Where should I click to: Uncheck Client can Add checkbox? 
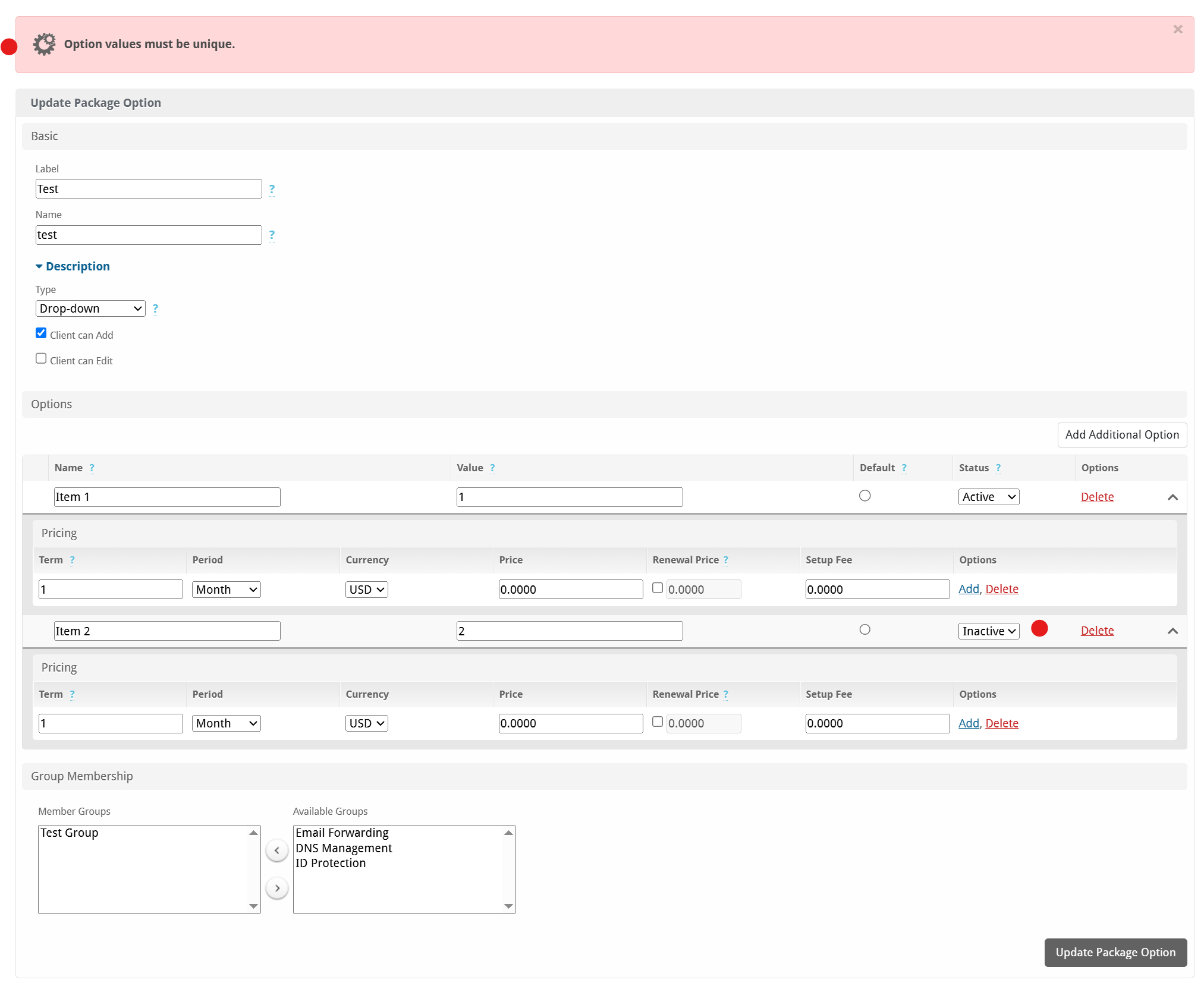pyautogui.click(x=41, y=333)
